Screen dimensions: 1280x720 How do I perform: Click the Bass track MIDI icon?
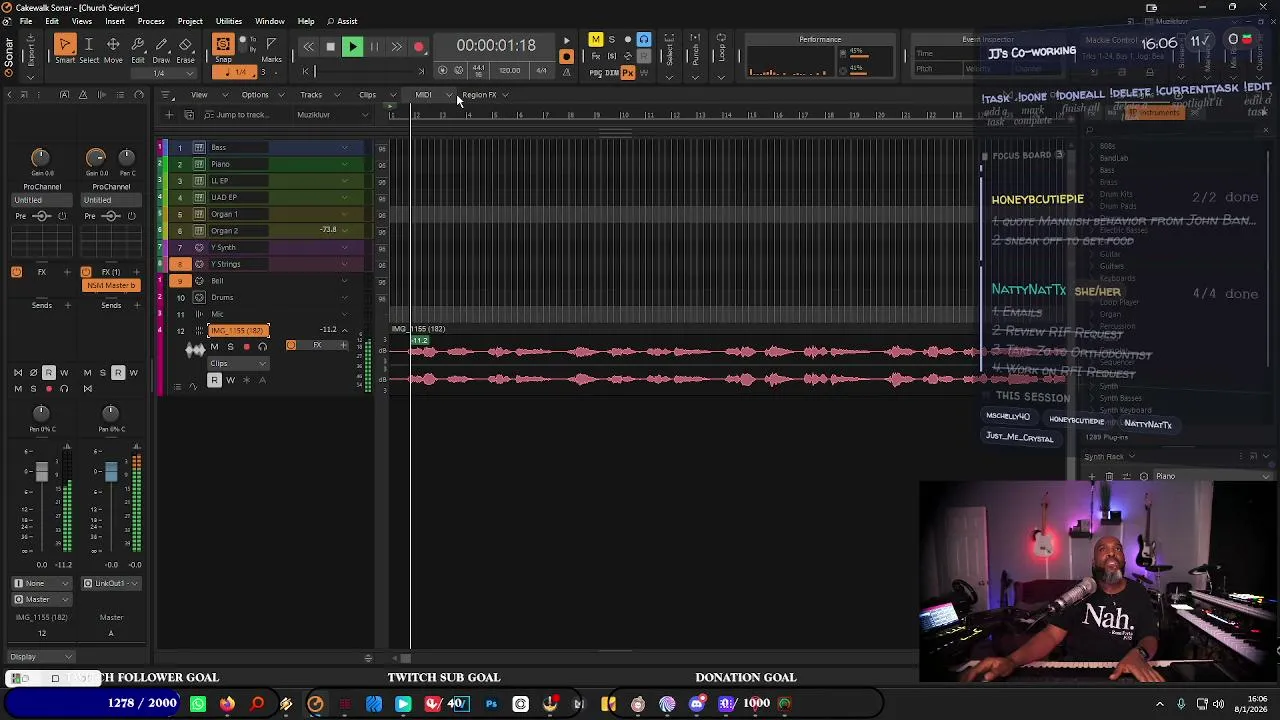click(199, 148)
